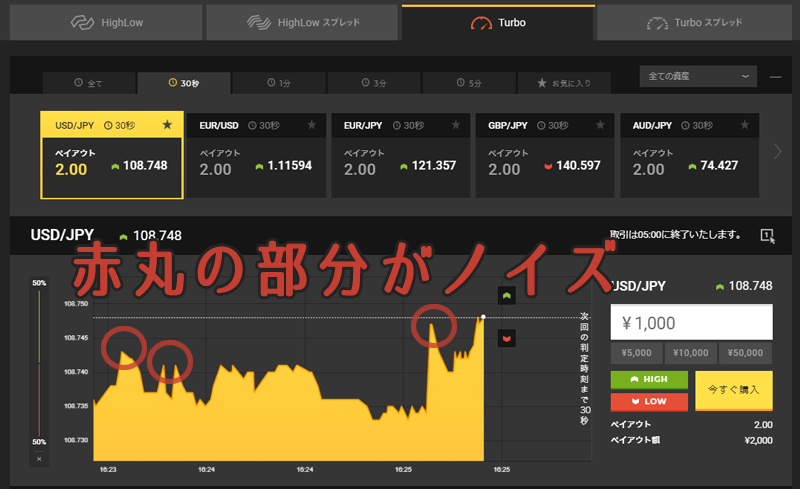Select the 1分 duration filter
Viewport: 800px width, 489px height.
(x=279, y=83)
